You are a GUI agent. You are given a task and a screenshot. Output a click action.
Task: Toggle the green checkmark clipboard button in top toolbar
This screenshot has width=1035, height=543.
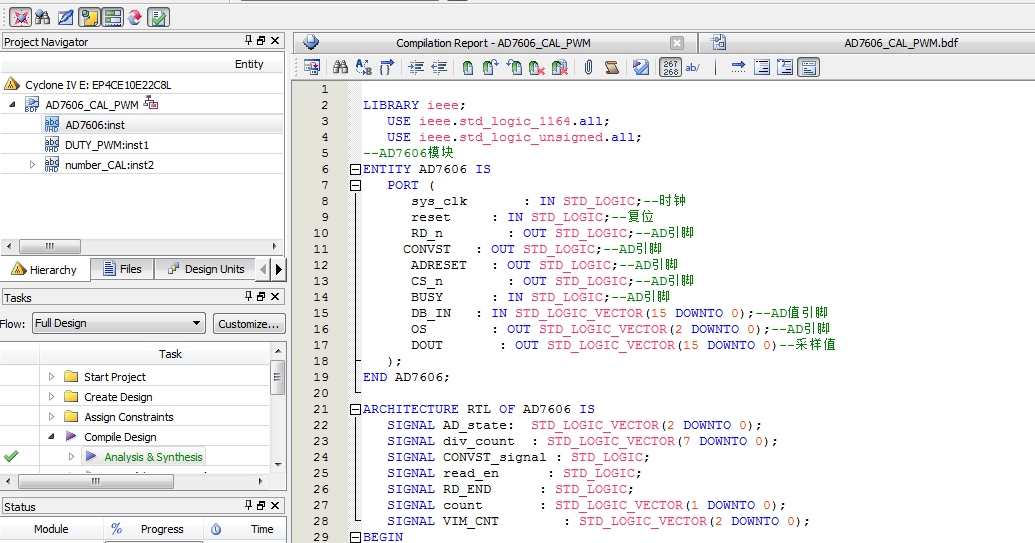click(159, 16)
